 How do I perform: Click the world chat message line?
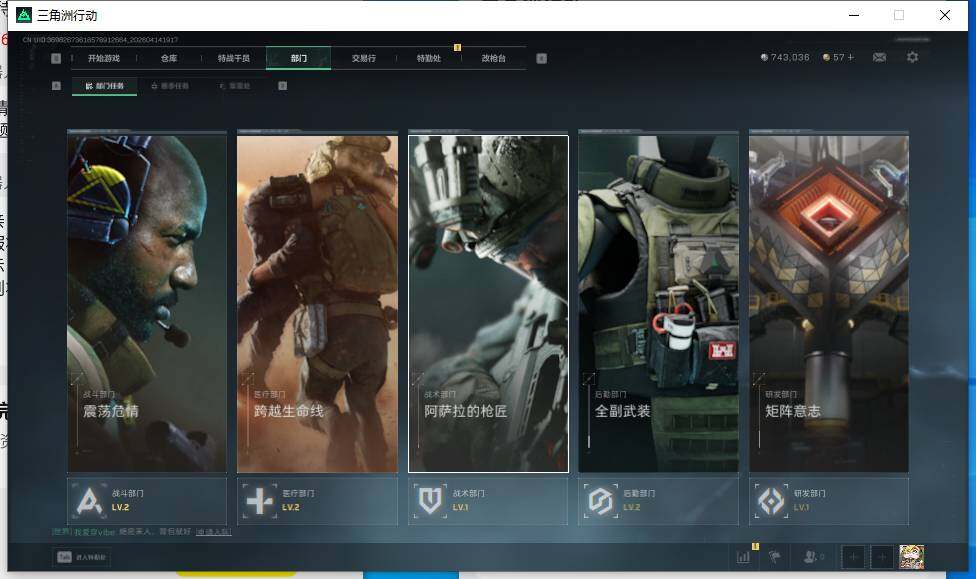pos(141,532)
